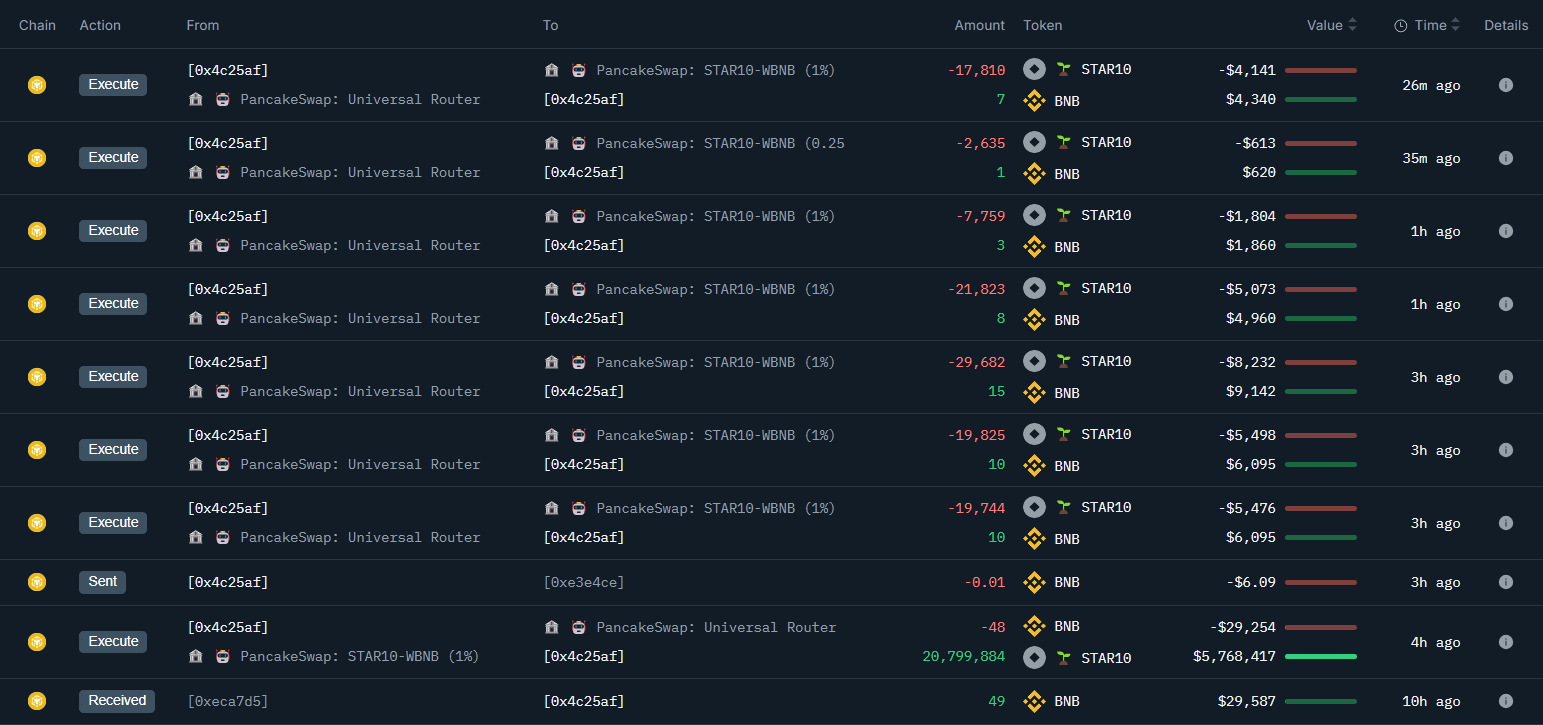Select the -$5,476 value cell
Image resolution: width=1543 pixels, height=725 pixels.
pos(1247,508)
